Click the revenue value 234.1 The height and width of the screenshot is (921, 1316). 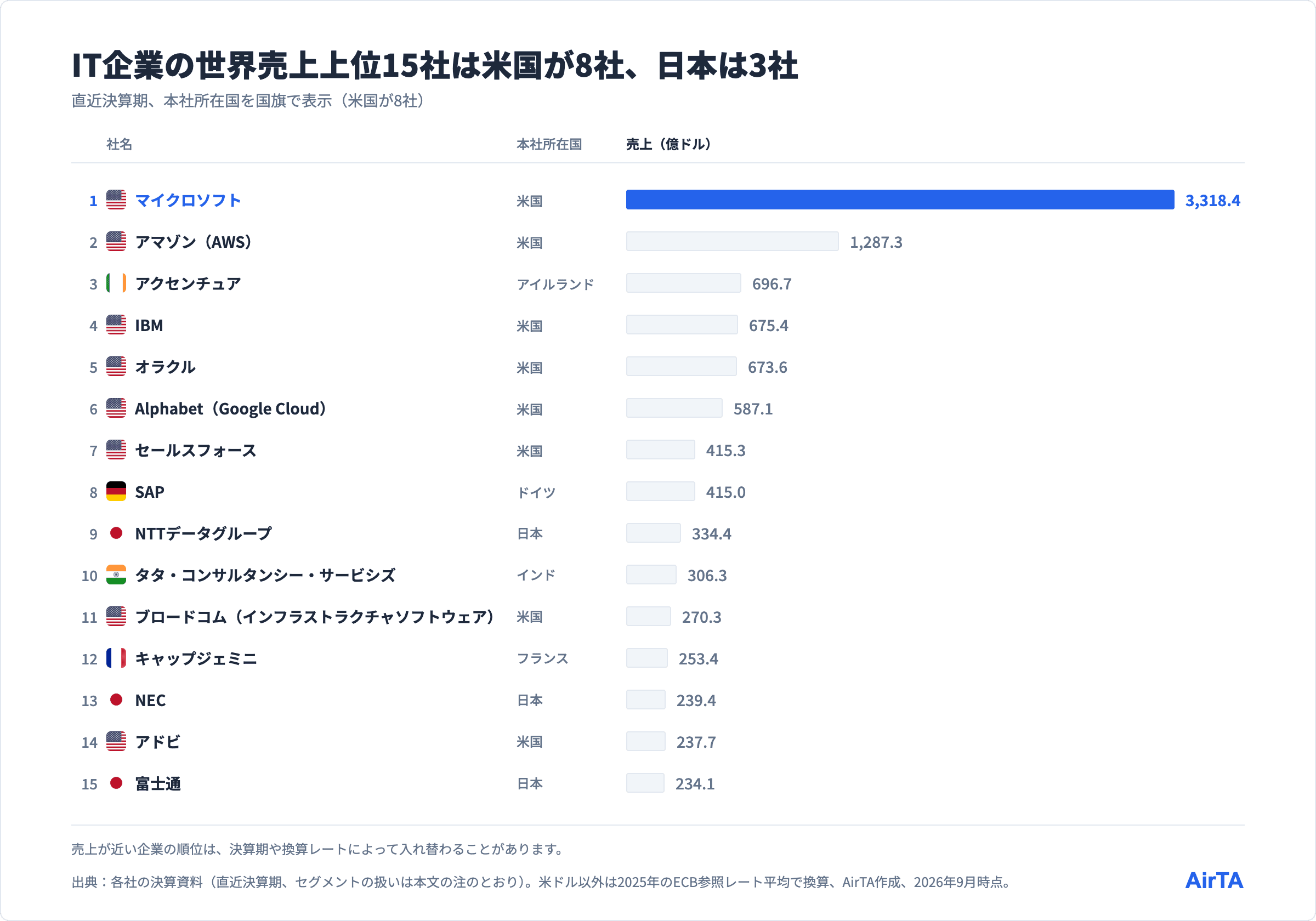tap(695, 784)
